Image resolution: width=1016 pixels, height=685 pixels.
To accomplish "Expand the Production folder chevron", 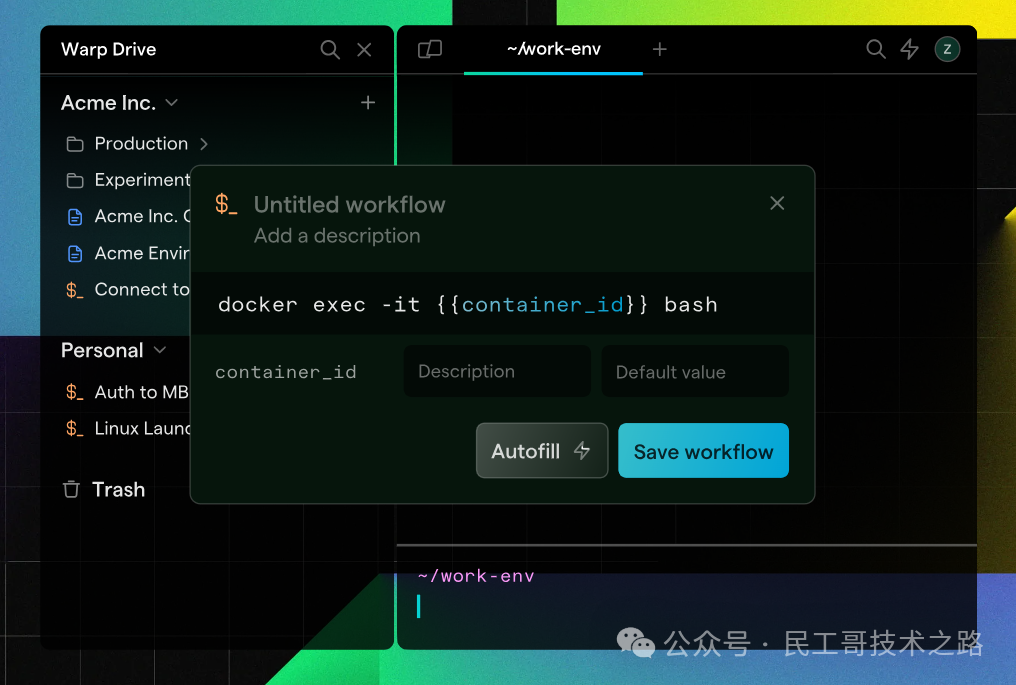I will tap(203, 144).
